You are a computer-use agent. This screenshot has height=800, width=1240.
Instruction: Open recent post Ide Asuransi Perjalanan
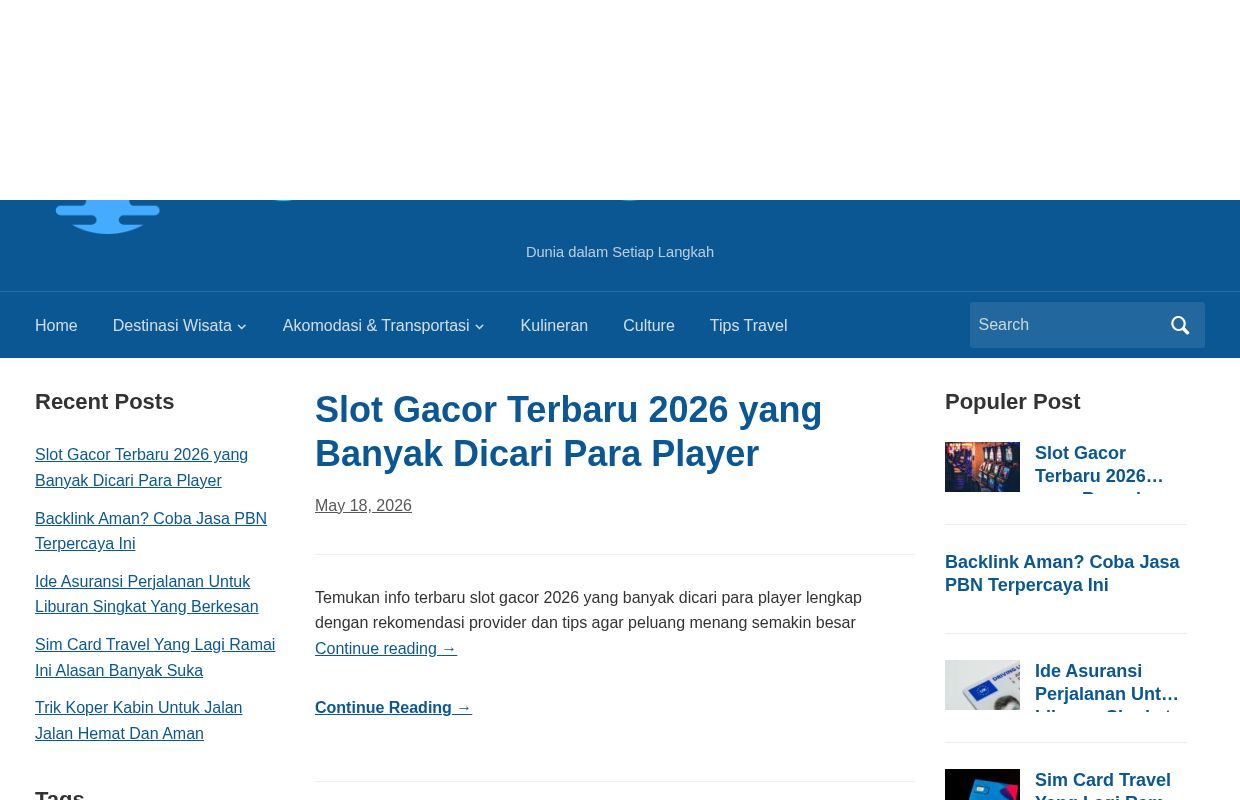pyautogui.click(x=146, y=594)
